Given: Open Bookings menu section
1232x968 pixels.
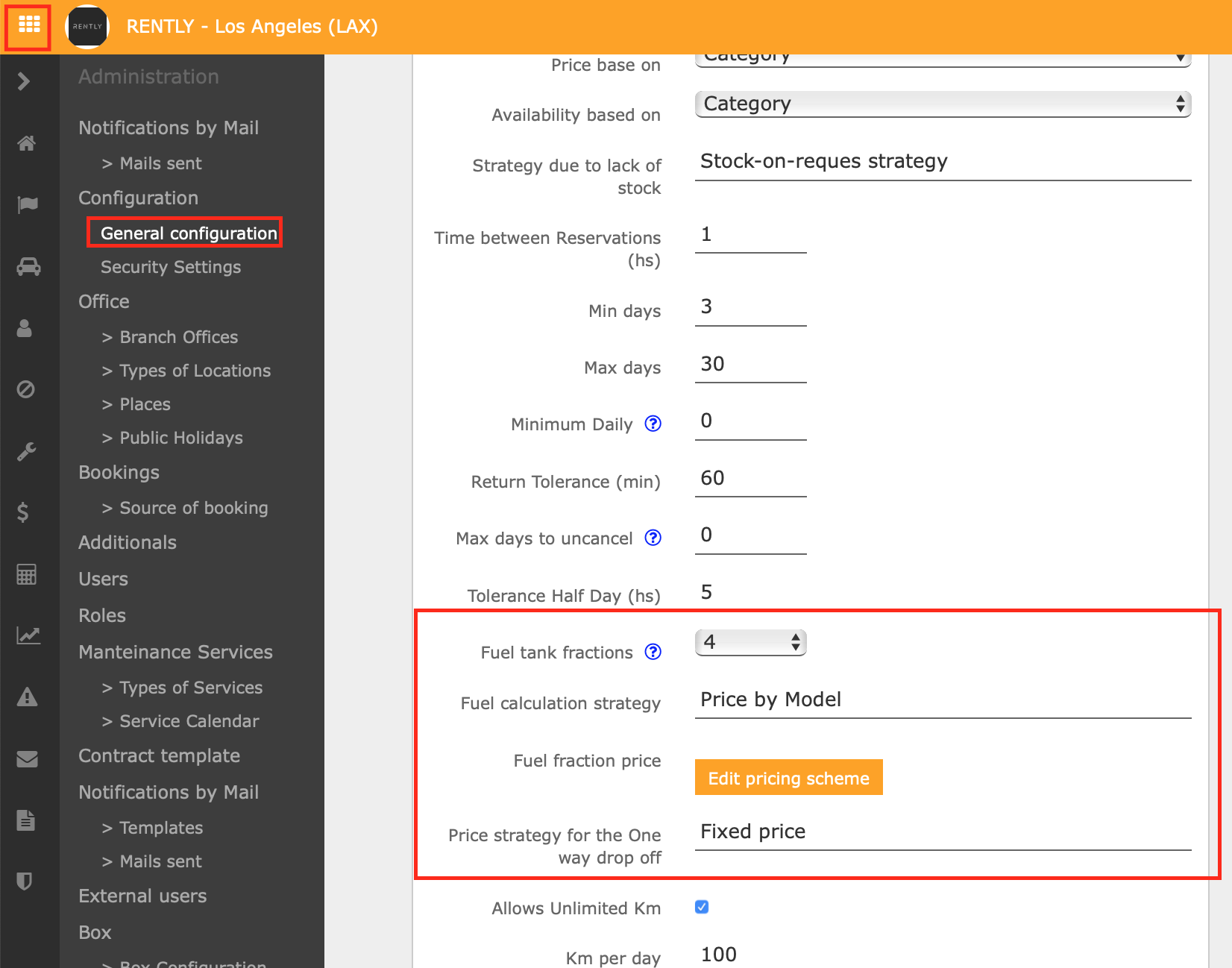Looking at the screenshot, I should tap(119, 473).
